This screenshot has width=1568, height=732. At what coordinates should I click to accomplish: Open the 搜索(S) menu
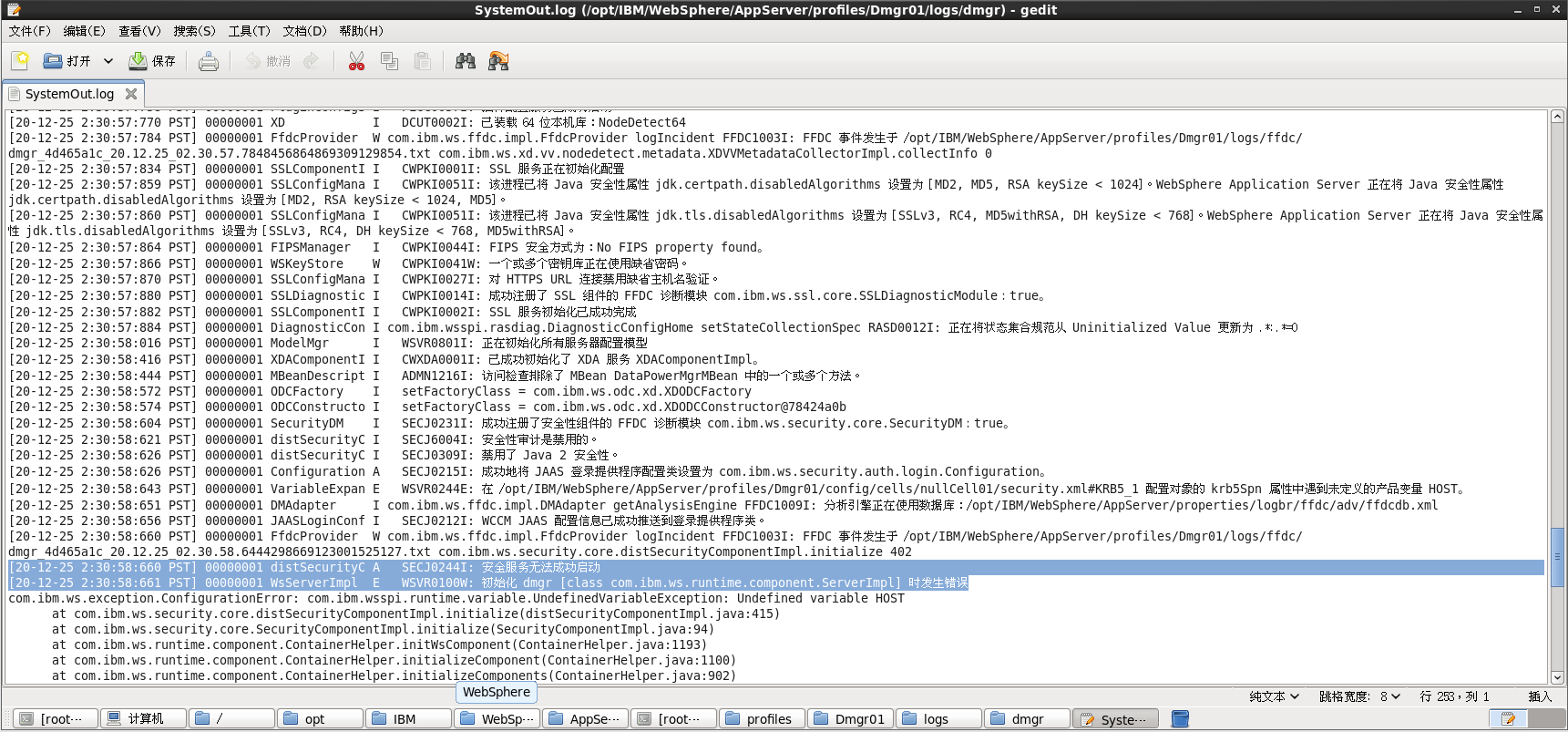point(195,31)
